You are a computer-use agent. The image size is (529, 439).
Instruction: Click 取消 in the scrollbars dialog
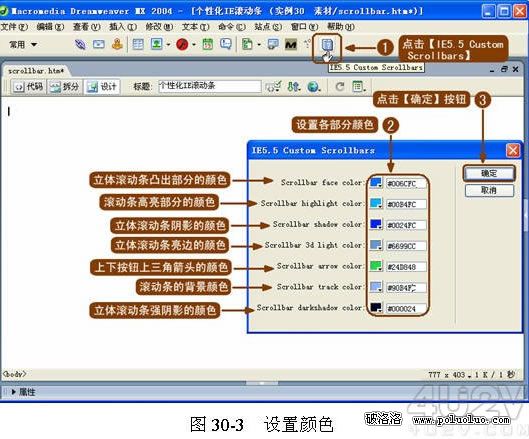click(489, 191)
